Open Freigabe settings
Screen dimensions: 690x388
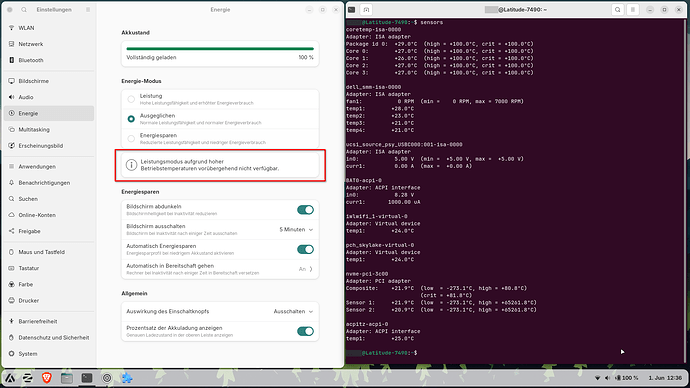point(49,231)
